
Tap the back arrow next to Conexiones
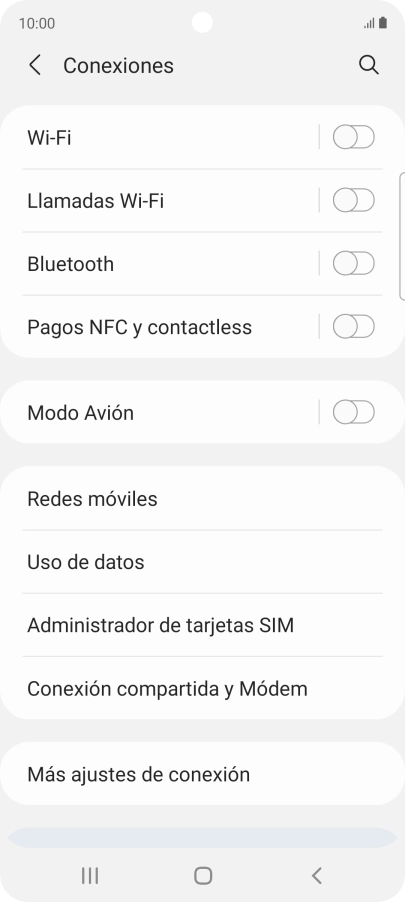click(x=35, y=65)
